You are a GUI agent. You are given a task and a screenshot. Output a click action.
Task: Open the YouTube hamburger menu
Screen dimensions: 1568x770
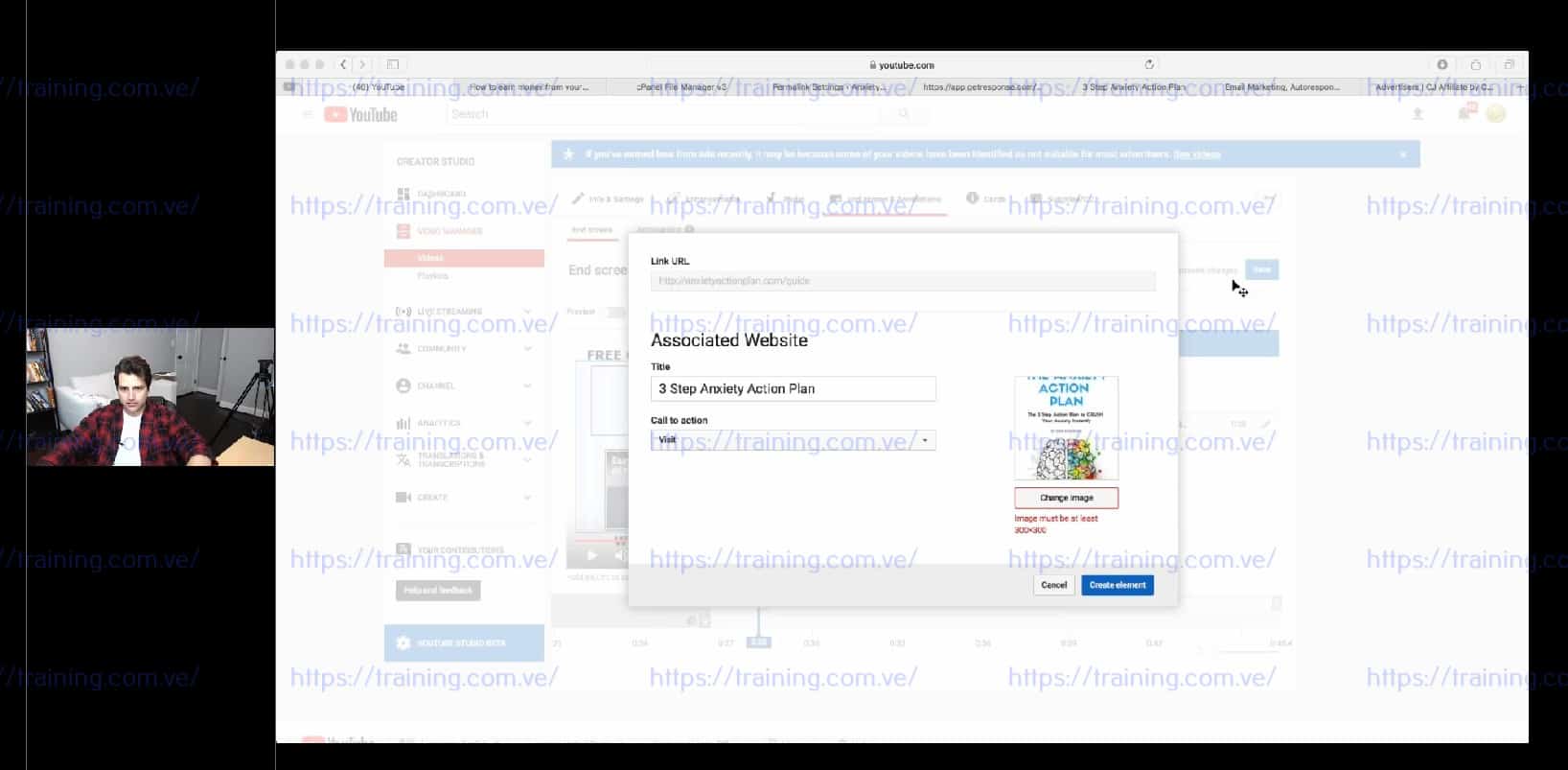[x=308, y=114]
